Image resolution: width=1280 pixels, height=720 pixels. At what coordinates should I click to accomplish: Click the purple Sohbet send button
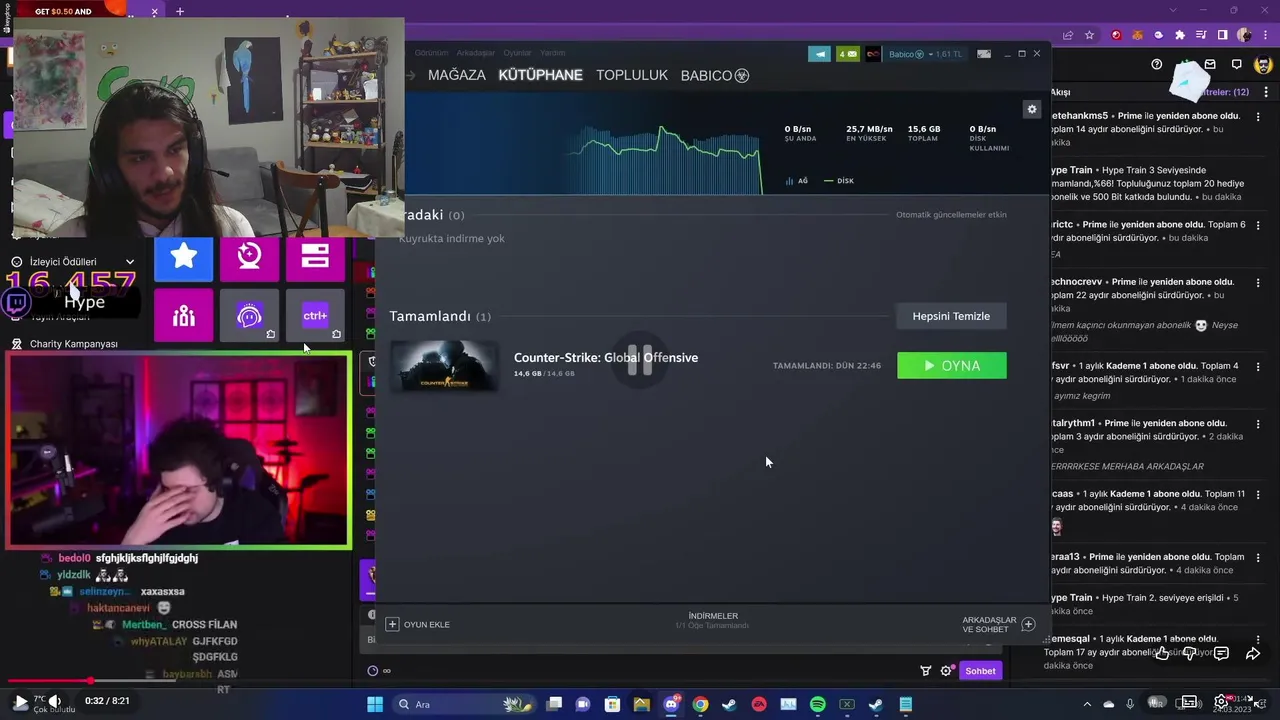coord(980,671)
